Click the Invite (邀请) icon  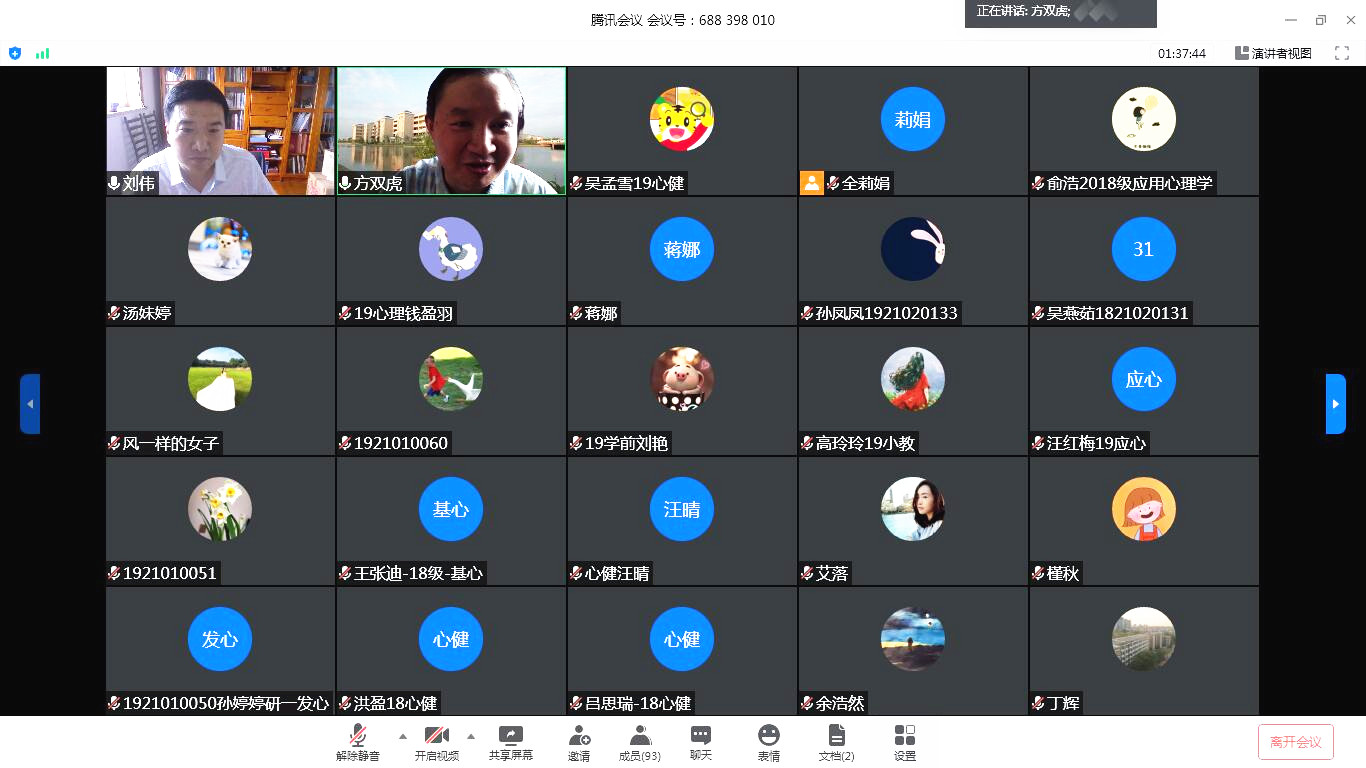pyautogui.click(x=579, y=742)
